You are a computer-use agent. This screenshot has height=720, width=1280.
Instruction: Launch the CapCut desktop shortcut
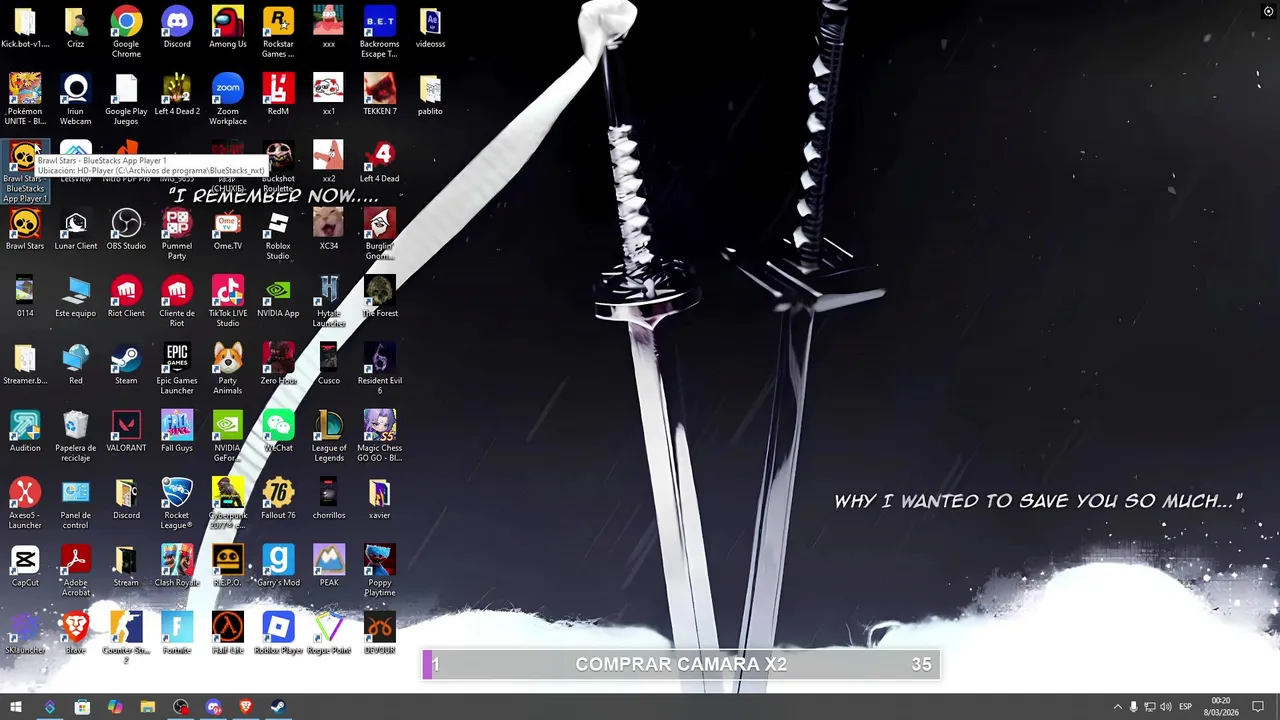(x=25, y=564)
